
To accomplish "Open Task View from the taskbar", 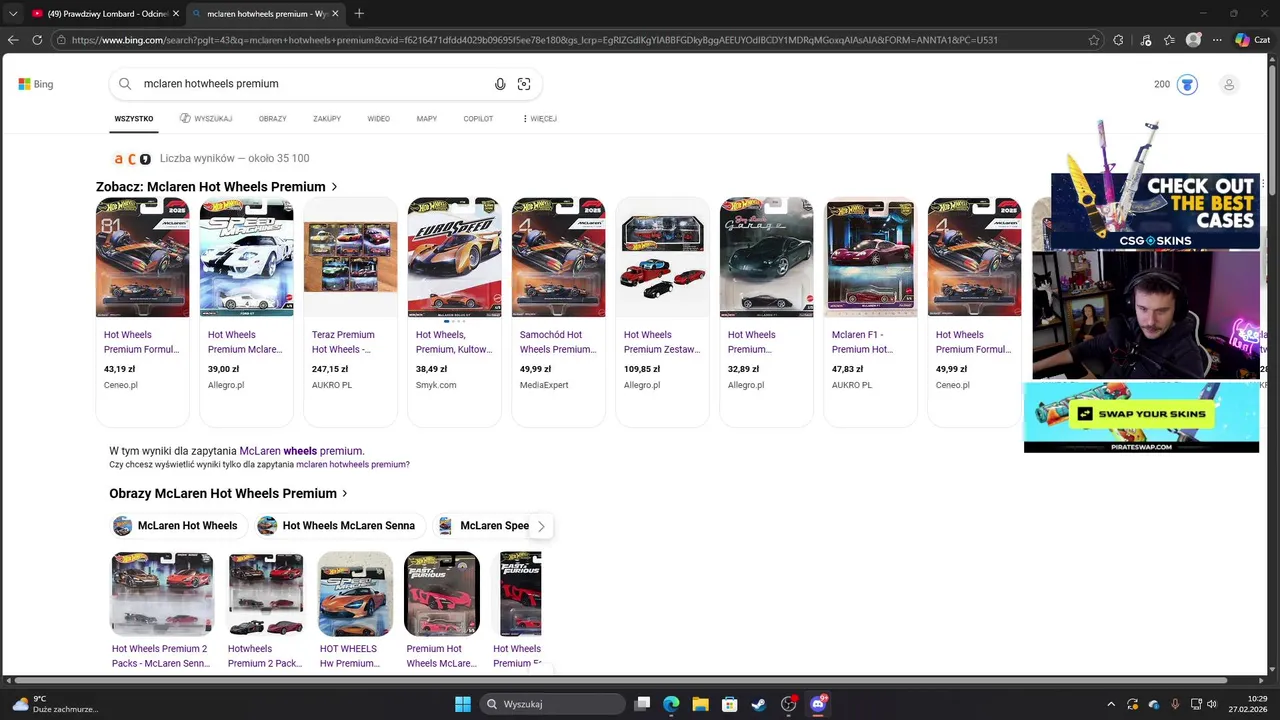I will (643, 704).
